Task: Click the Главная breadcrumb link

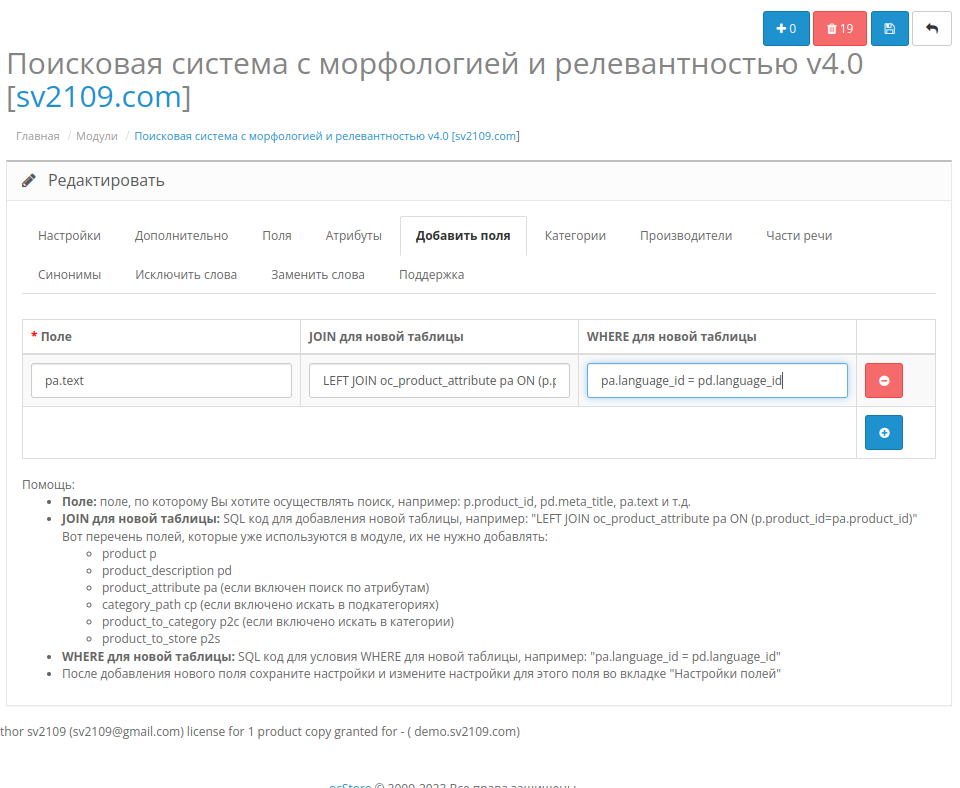Action: (x=37, y=136)
